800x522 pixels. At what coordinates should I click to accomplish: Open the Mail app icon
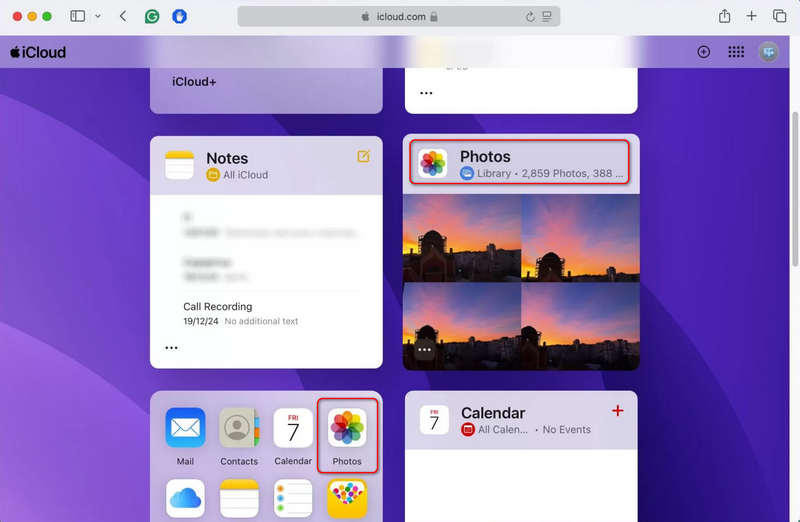(x=185, y=428)
